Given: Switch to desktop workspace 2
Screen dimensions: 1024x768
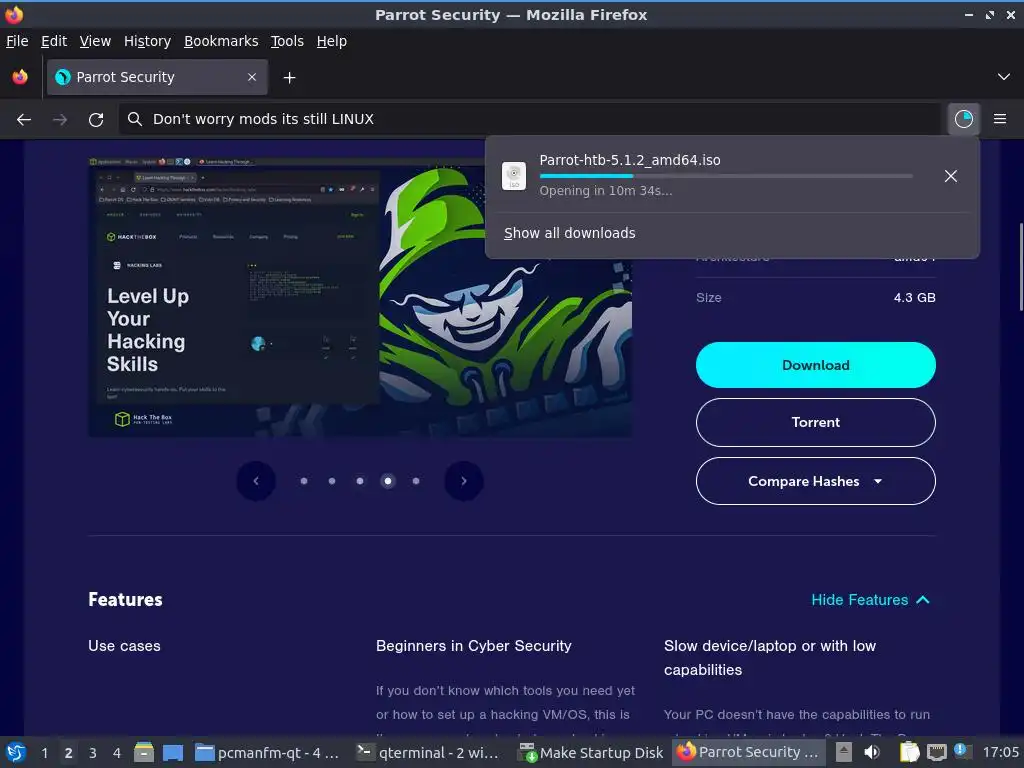Looking at the screenshot, I should point(69,753).
